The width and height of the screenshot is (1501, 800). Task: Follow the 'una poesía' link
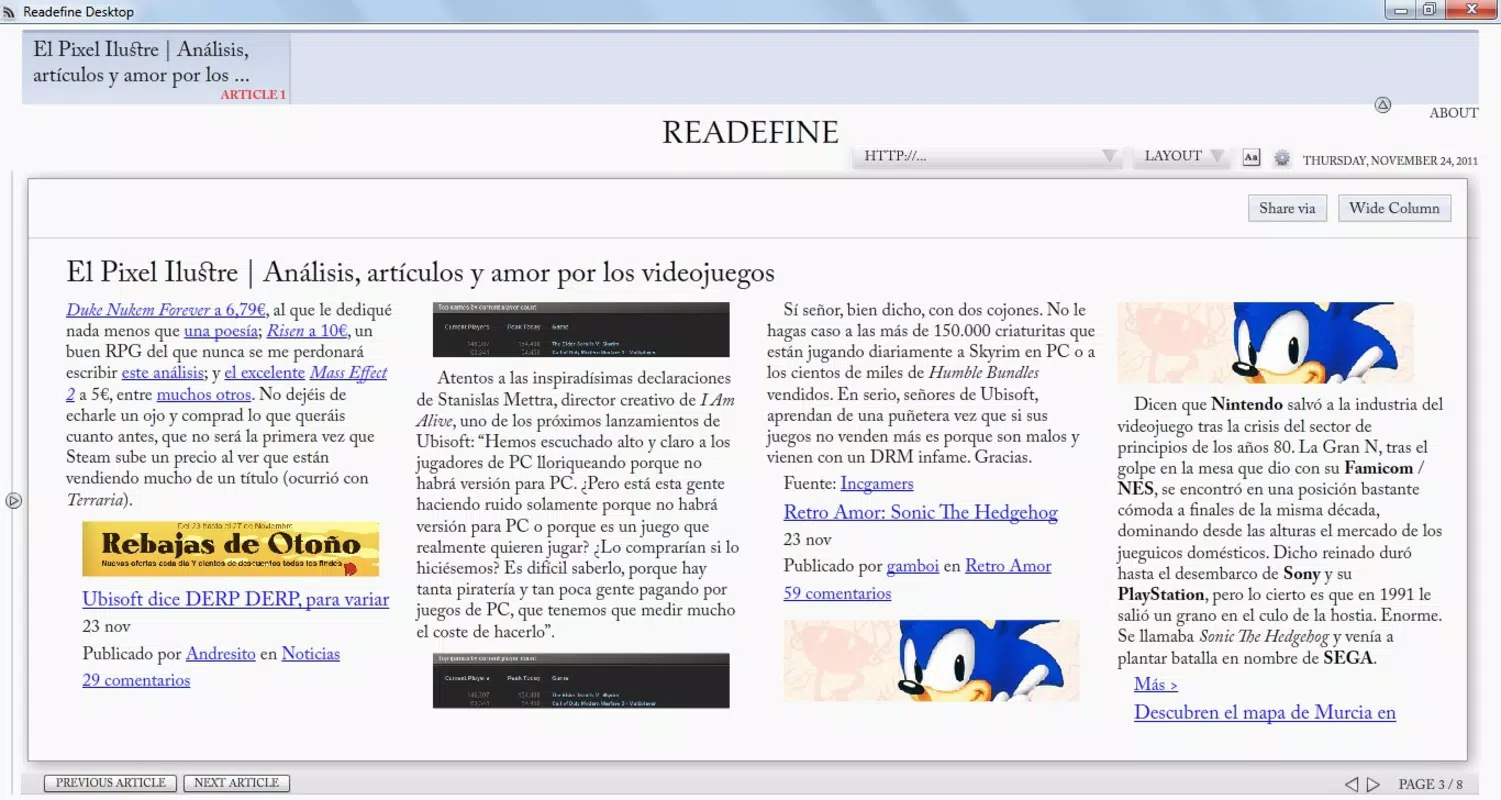click(222, 331)
